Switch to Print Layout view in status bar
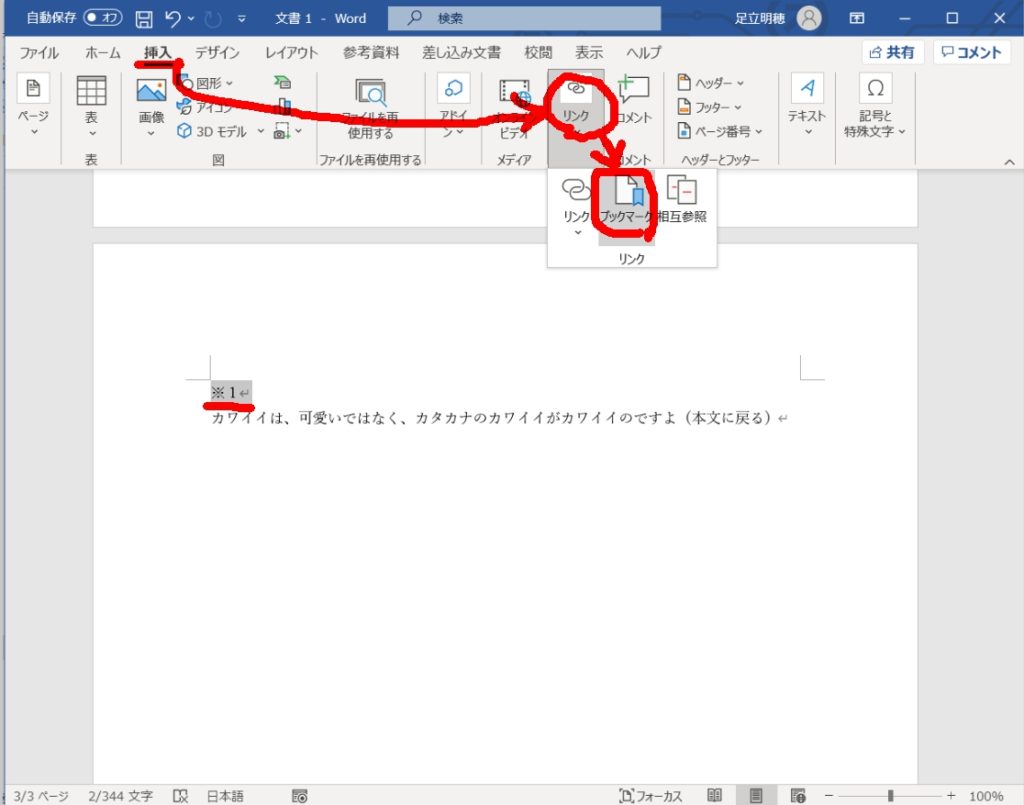 756,796
